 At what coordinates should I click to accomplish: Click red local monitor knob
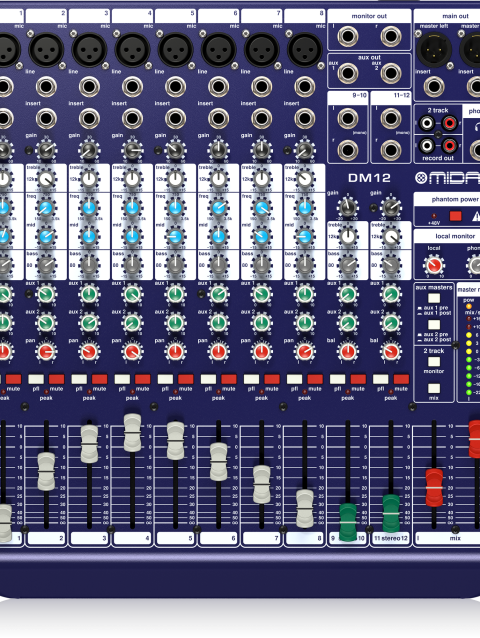tap(434, 266)
